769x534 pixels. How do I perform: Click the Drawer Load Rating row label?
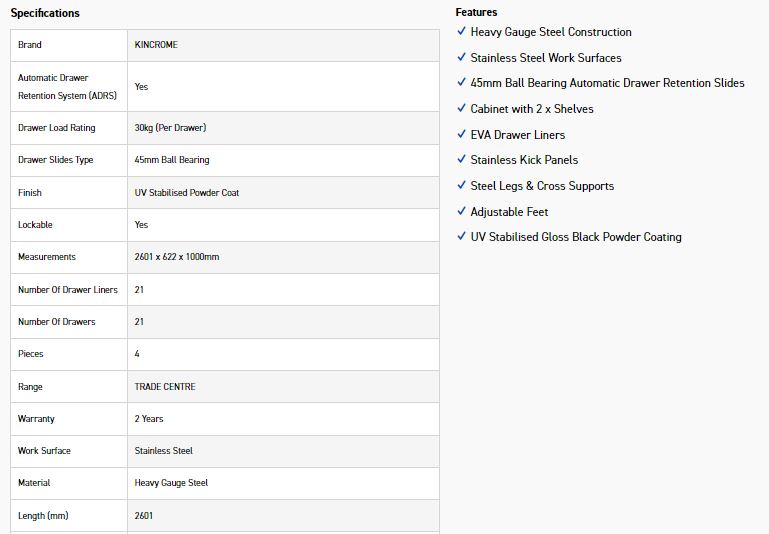click(57, 127)
